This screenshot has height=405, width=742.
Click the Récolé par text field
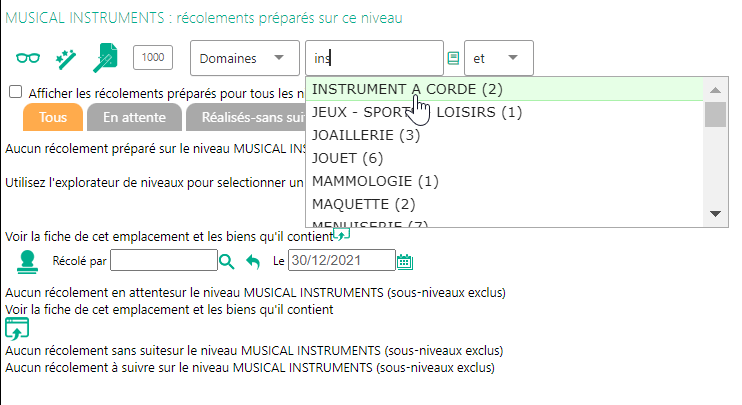[164, 262]
